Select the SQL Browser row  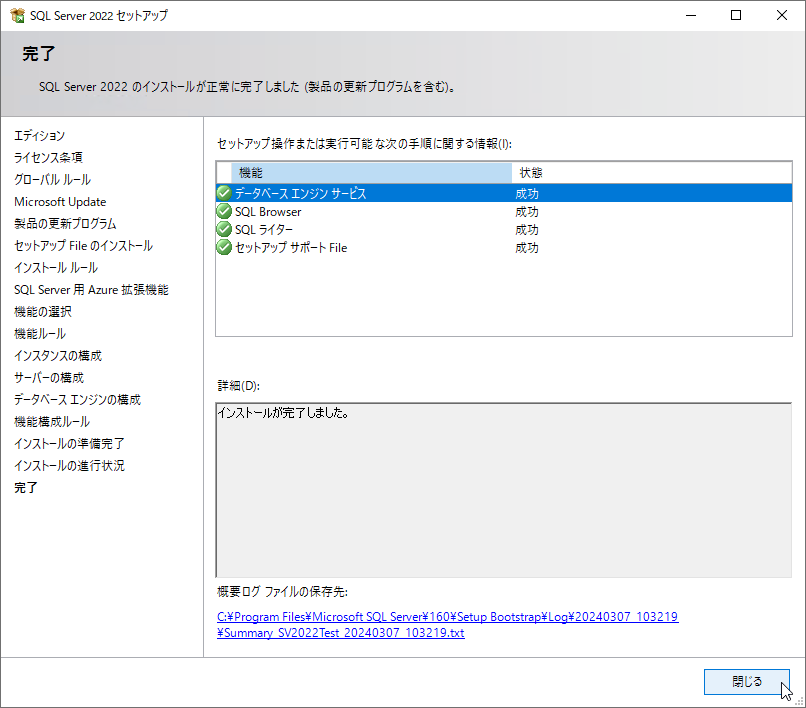pos(504,211)
